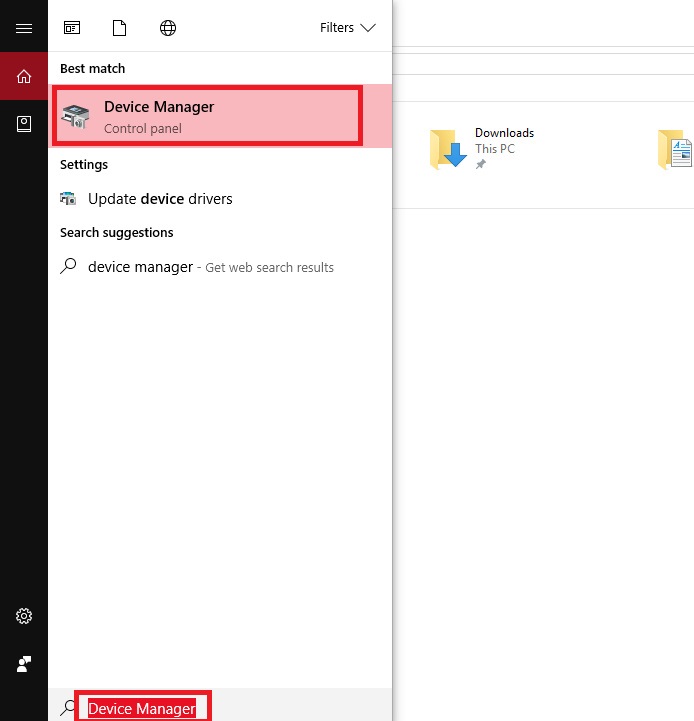The height and width of the screenshot is (721, 694).
Task: Click the Best match heading
Action: (92, 69)
